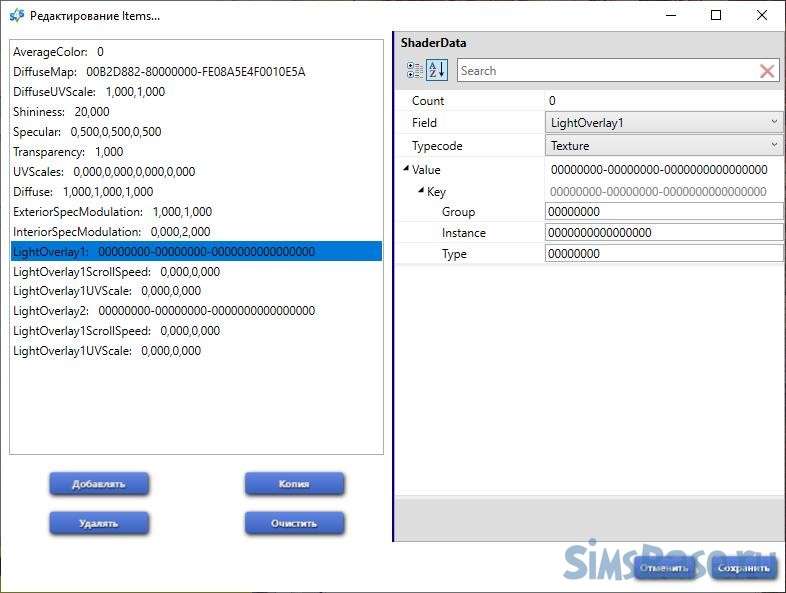Open the Field dropdown showing LightOverlay1

(664, 123)
